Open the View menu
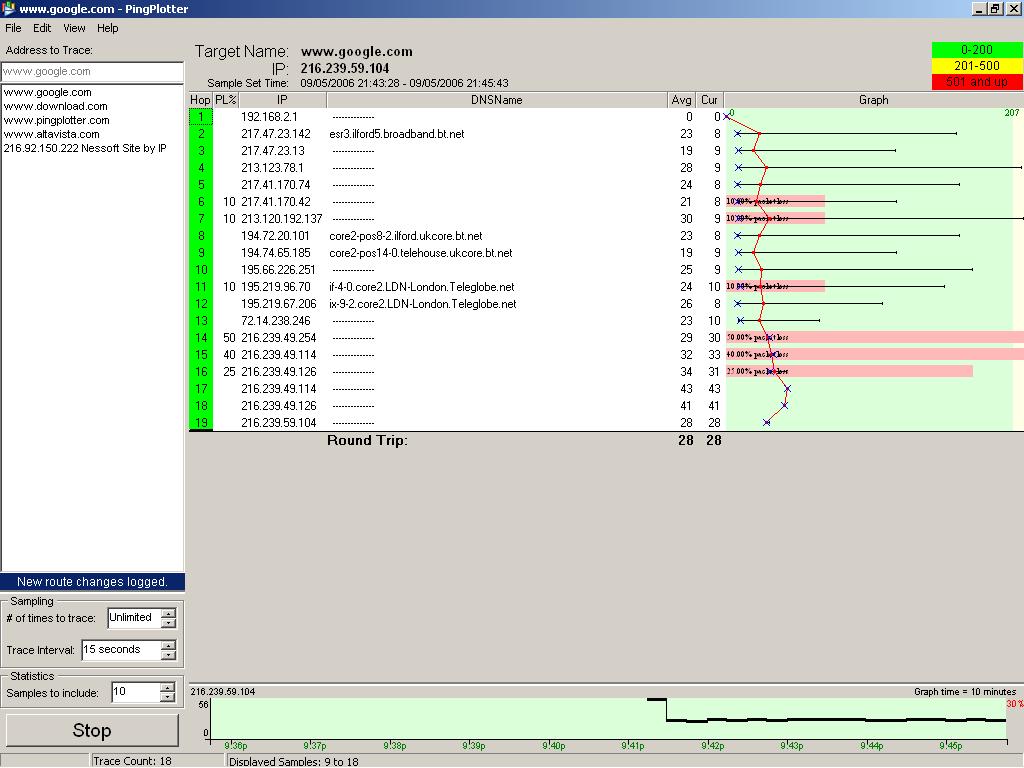 74,28
